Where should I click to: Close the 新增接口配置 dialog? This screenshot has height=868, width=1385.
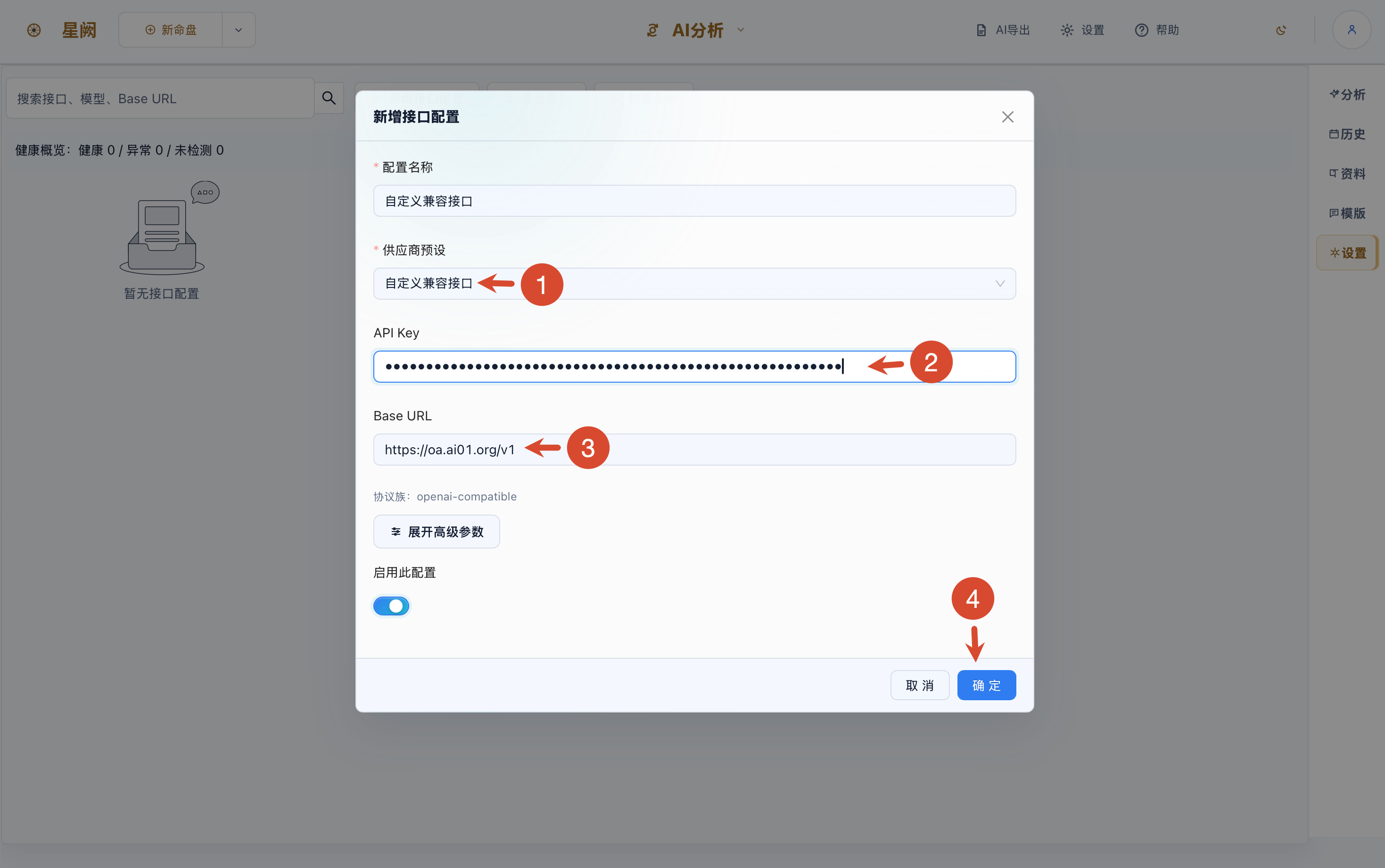tap(1007, 117)
